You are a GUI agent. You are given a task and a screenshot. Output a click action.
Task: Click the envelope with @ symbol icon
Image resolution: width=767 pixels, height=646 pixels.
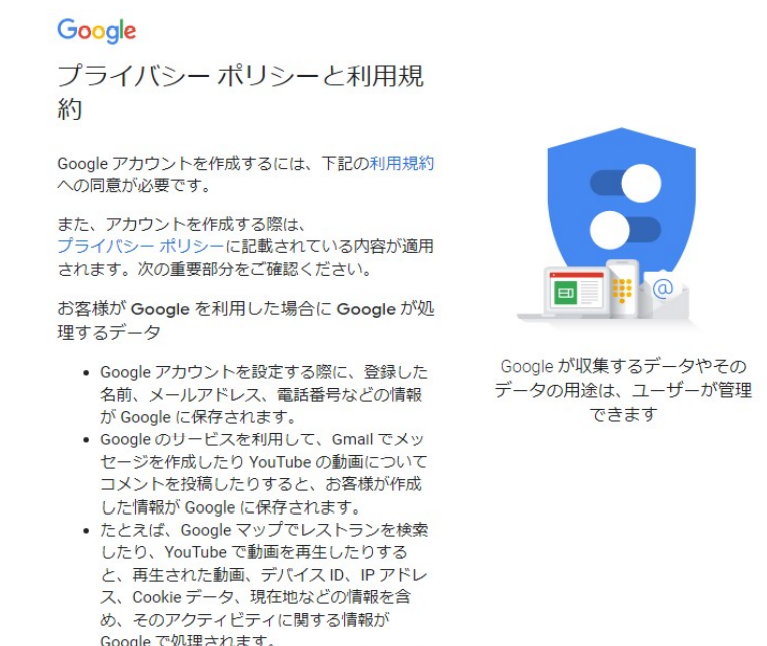[664, 292]
